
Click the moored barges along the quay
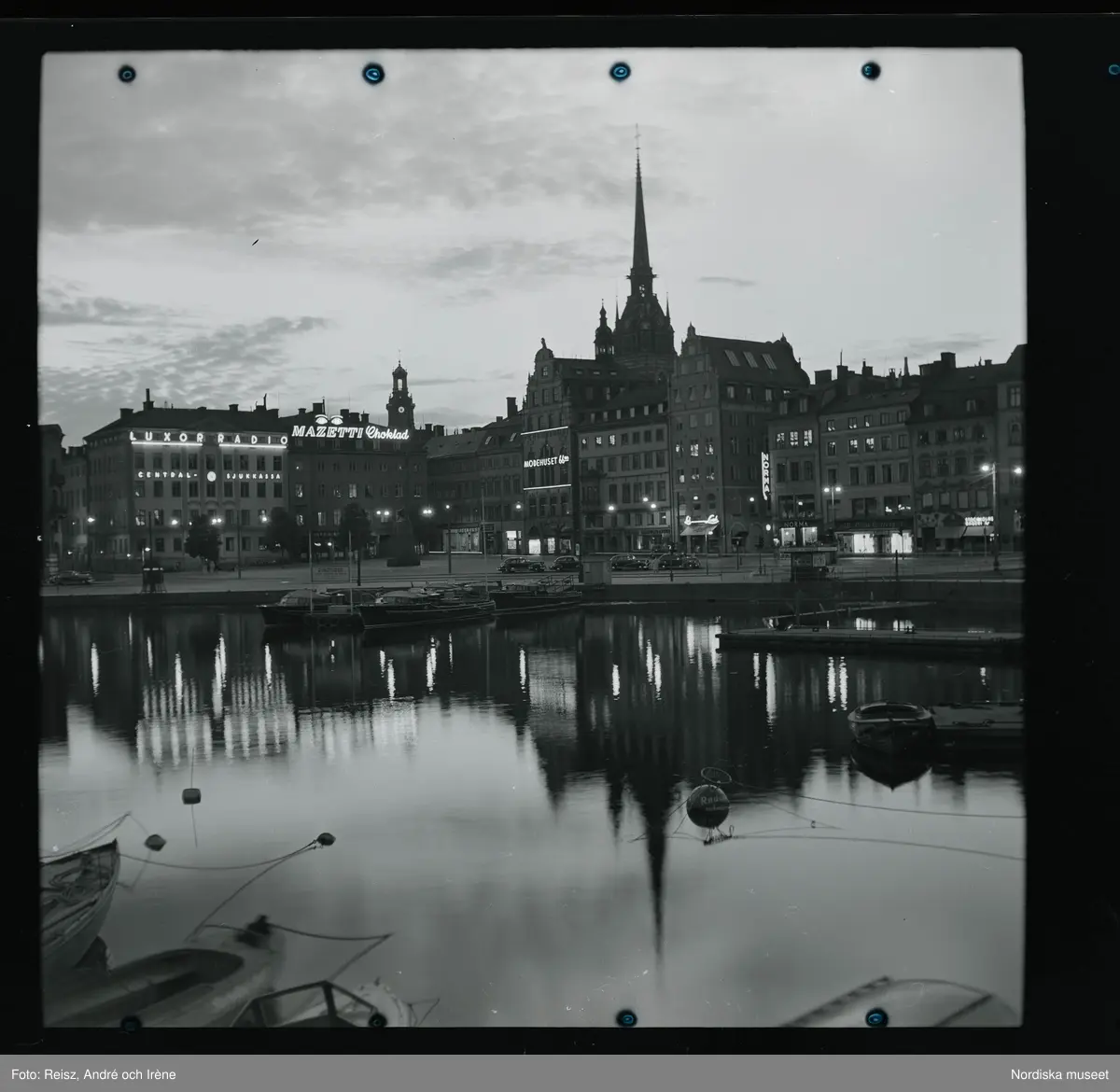420,606
